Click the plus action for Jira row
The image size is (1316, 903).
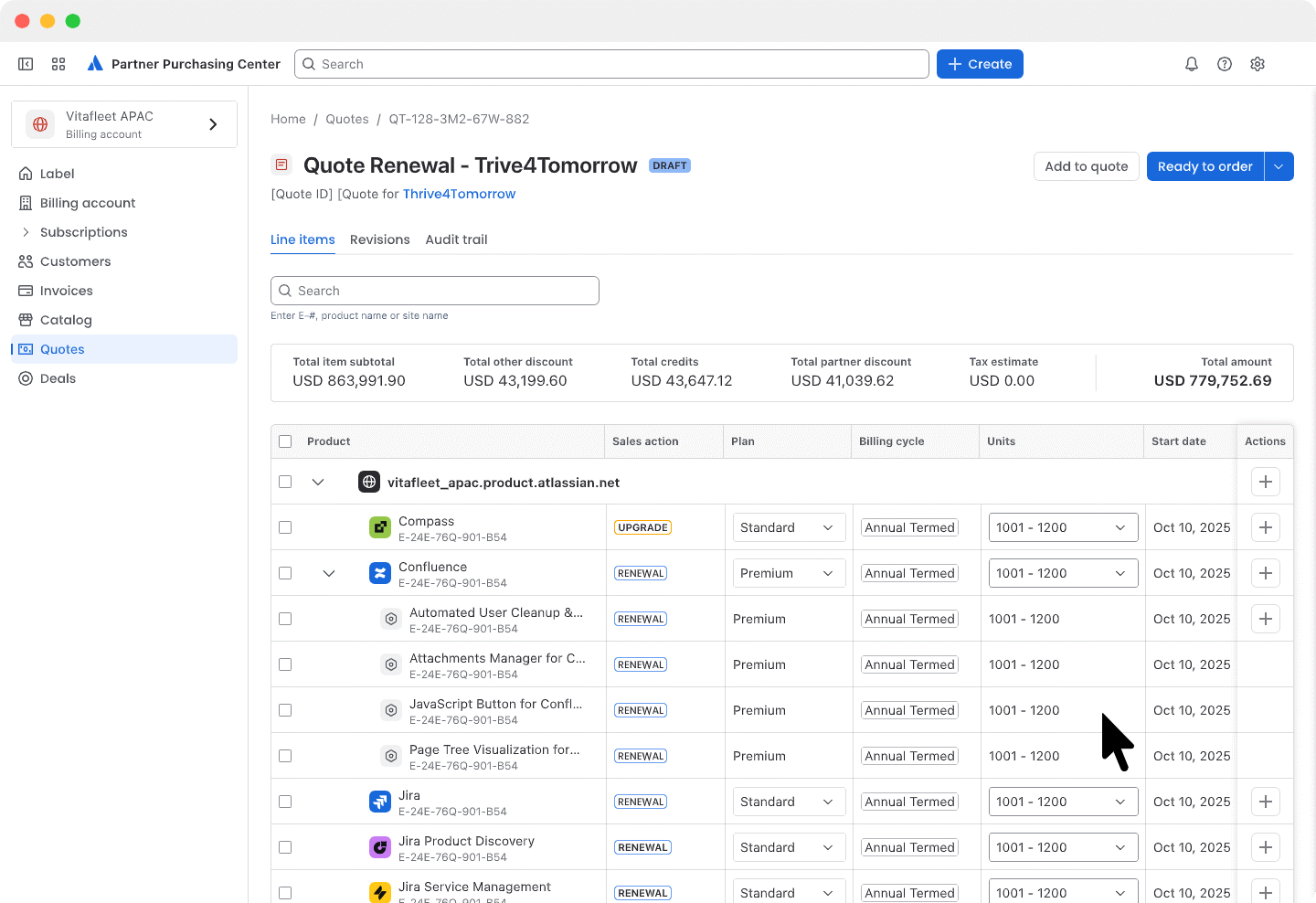1266,802
